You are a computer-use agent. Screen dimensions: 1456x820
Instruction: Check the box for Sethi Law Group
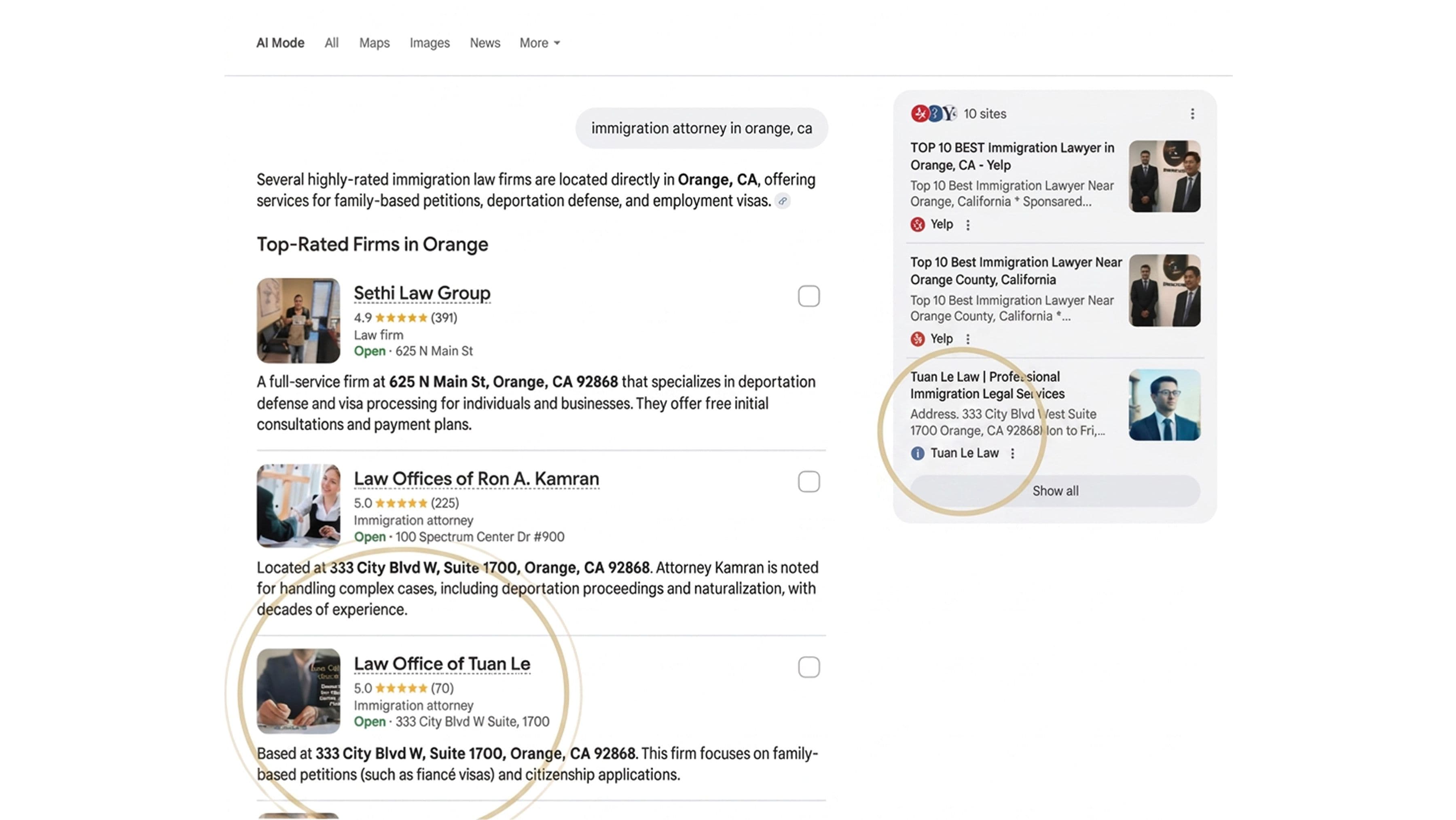[809, 296]
